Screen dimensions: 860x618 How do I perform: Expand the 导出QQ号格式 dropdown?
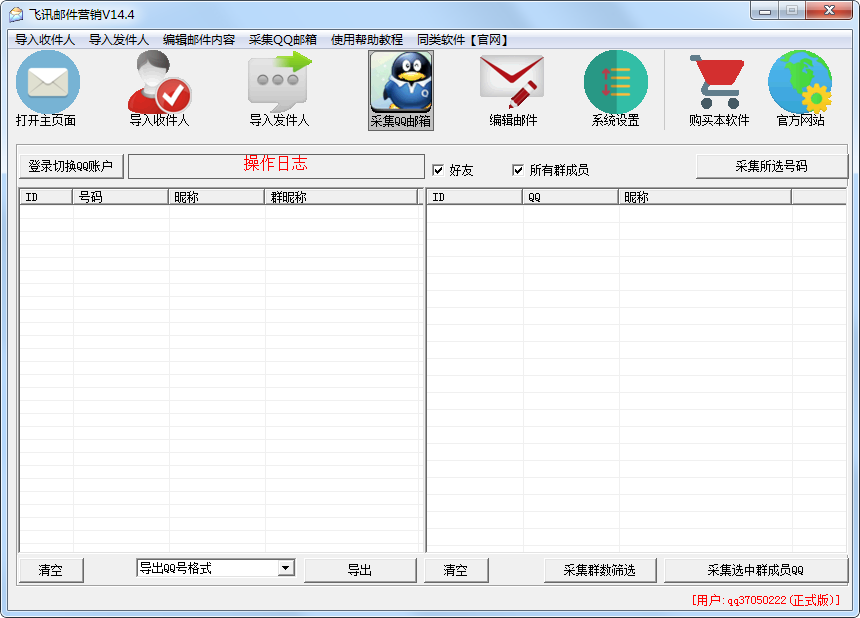click(x=286, y=568)
